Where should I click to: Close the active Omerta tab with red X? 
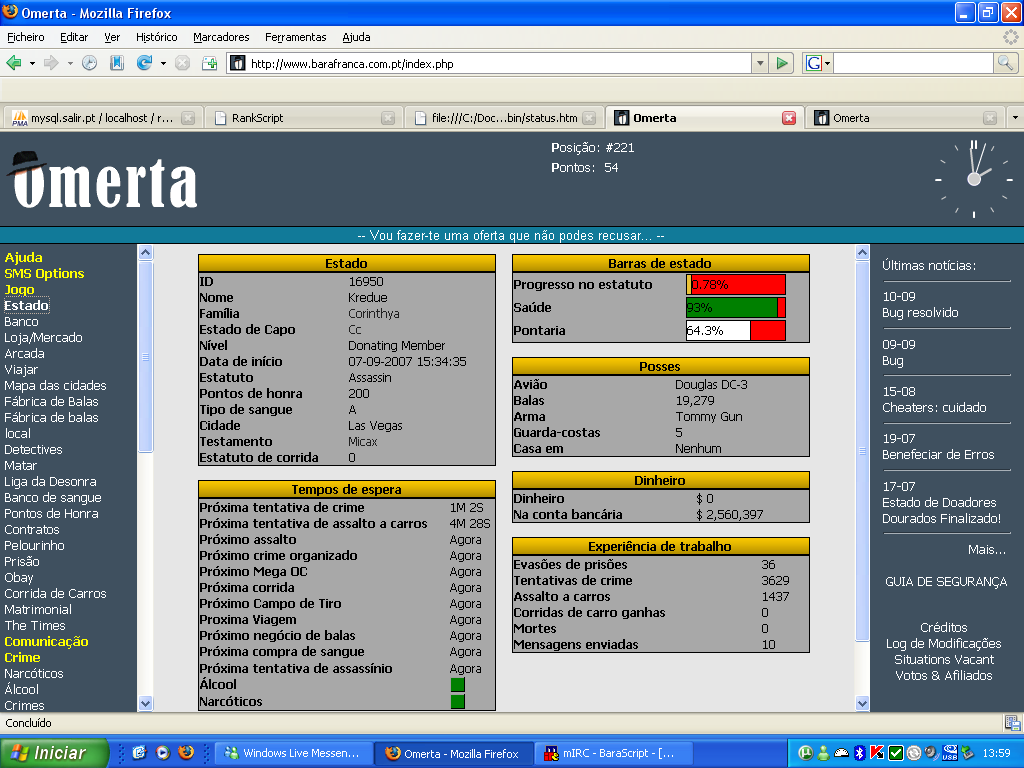coord(789,118)
